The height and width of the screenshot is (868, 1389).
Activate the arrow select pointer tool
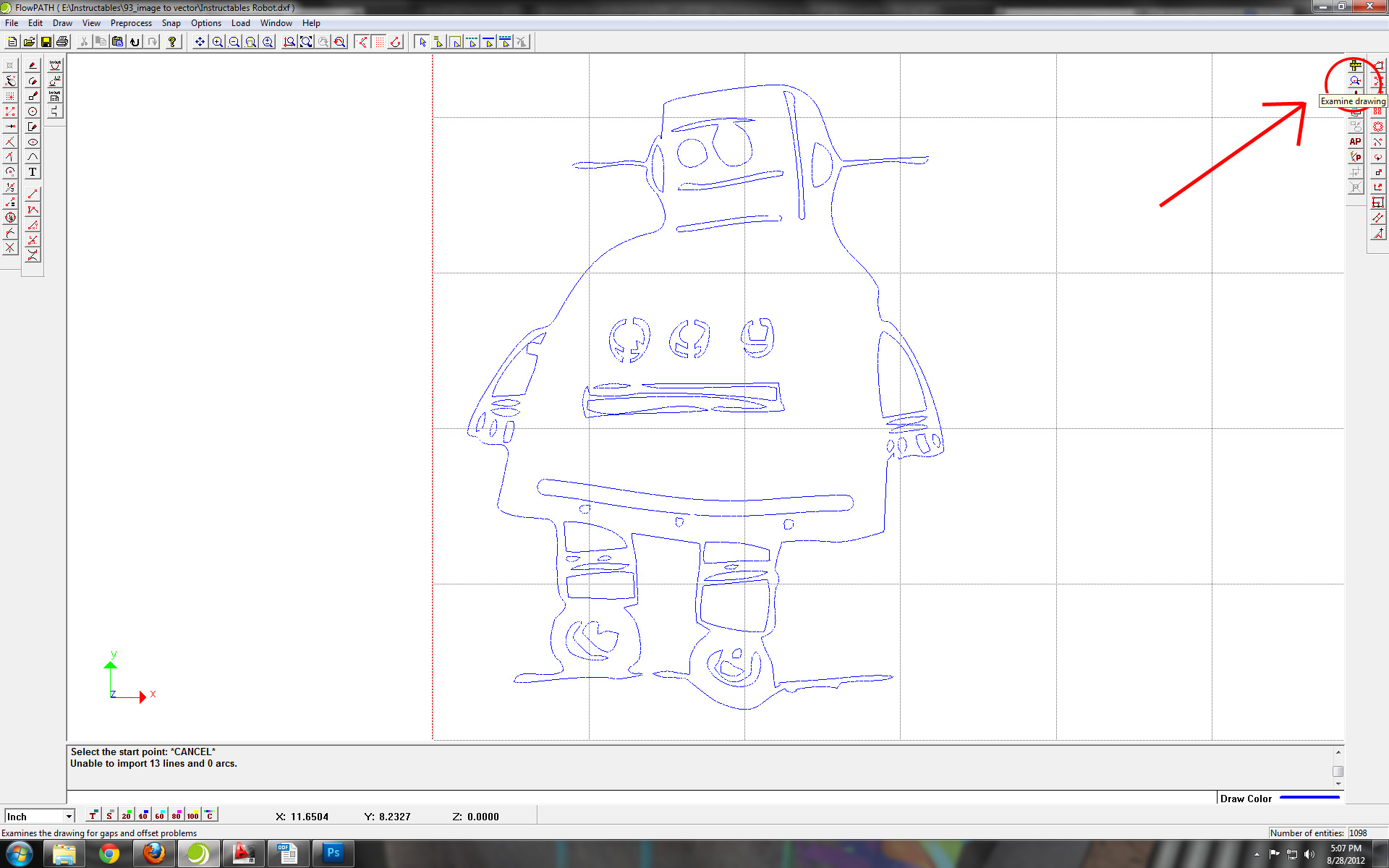[x=422, y=42]
